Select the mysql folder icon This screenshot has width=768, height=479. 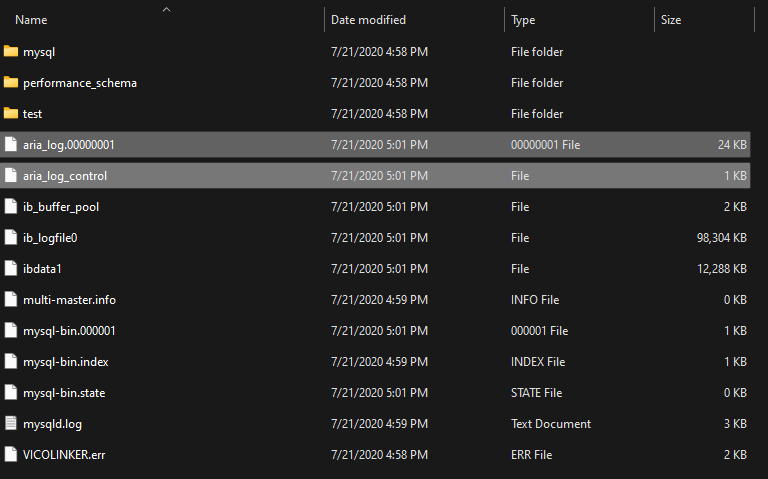(x=11, y=51)
